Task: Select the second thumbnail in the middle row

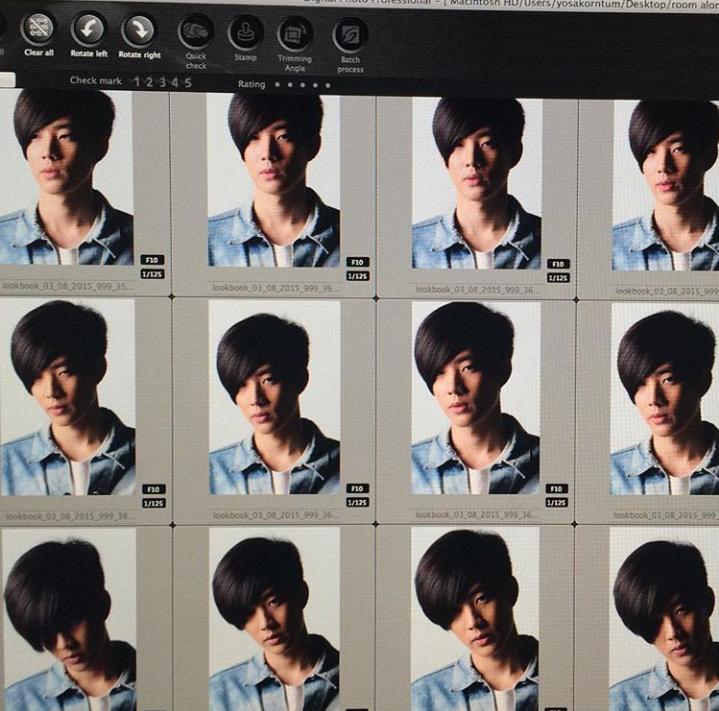Action: [275, 398]
